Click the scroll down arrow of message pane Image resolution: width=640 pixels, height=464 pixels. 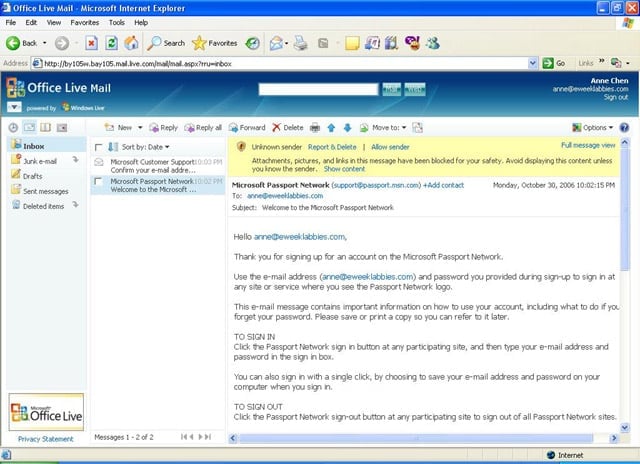click(x=624, y=427)
